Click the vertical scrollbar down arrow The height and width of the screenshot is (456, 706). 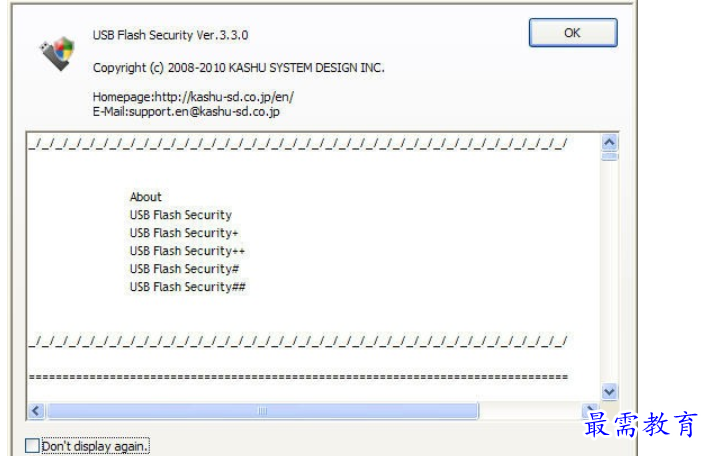[x=609, y=392]
